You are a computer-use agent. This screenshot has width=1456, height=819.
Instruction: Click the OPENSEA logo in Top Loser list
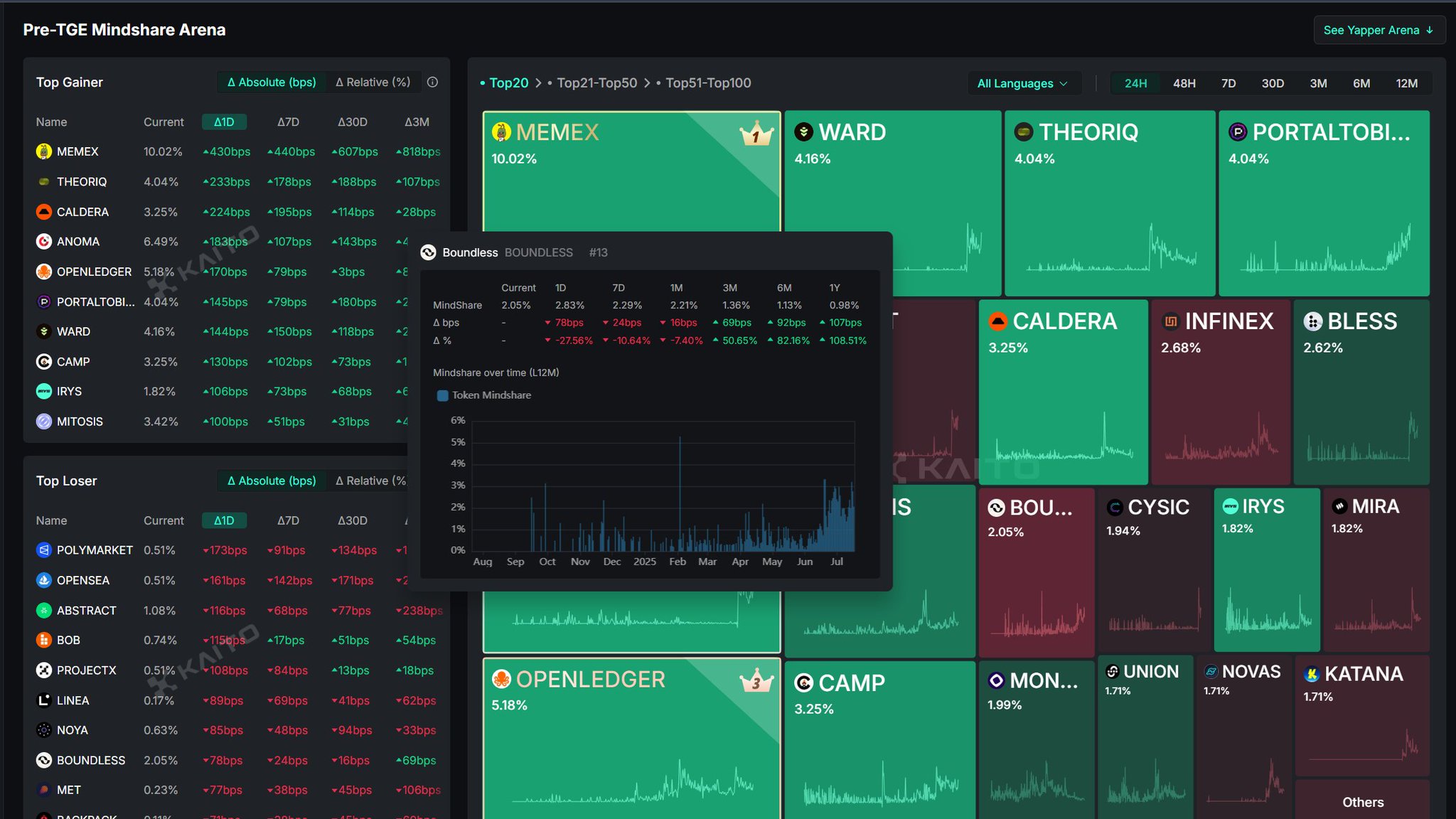[44, 580]
